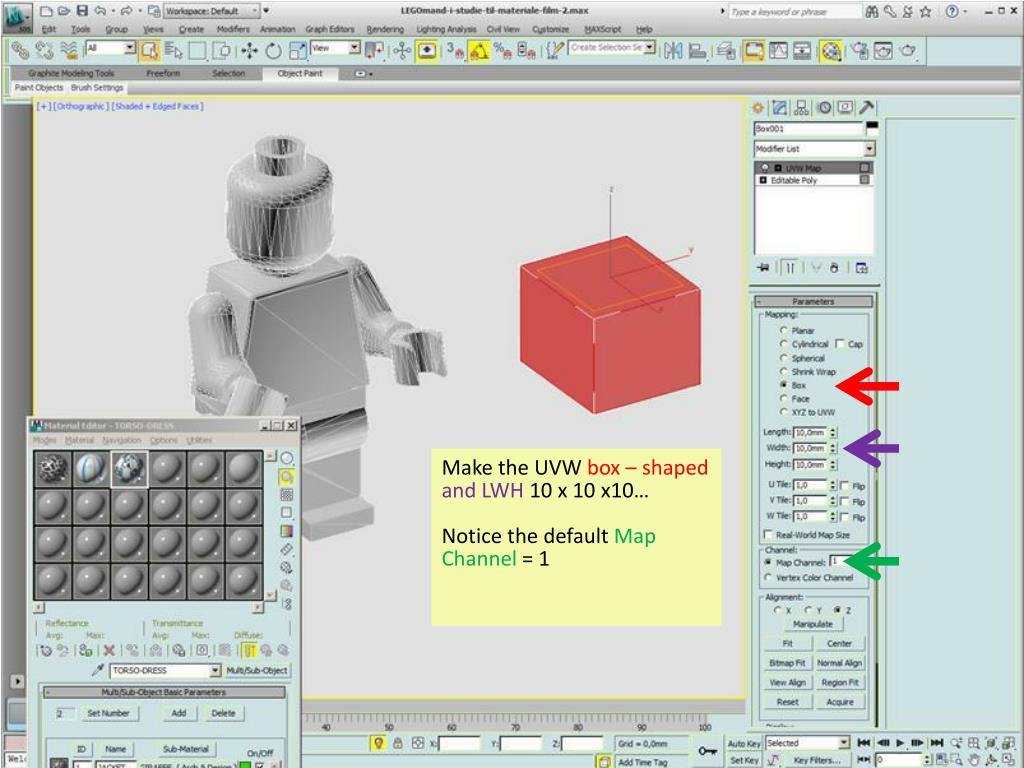Enable Real-World Map Size checkbox
This screenshot has width=1024, height=768.
tap(768, 534)
